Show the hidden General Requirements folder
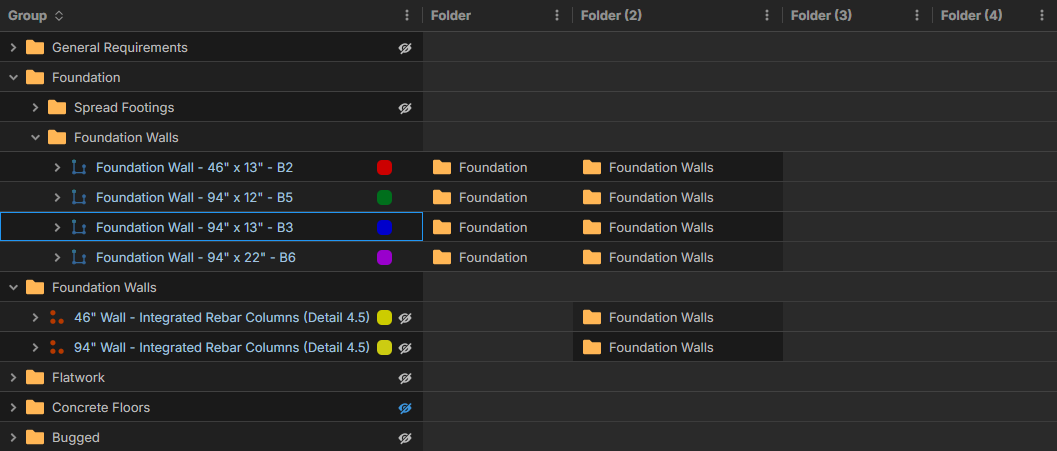Viewport: 1057px width, 451px height. tap(405, 48)
